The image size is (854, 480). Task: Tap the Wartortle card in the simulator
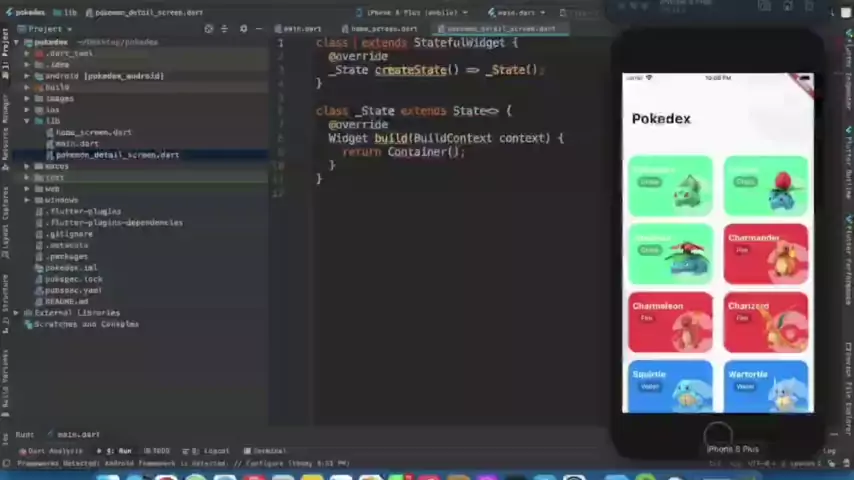765,386
